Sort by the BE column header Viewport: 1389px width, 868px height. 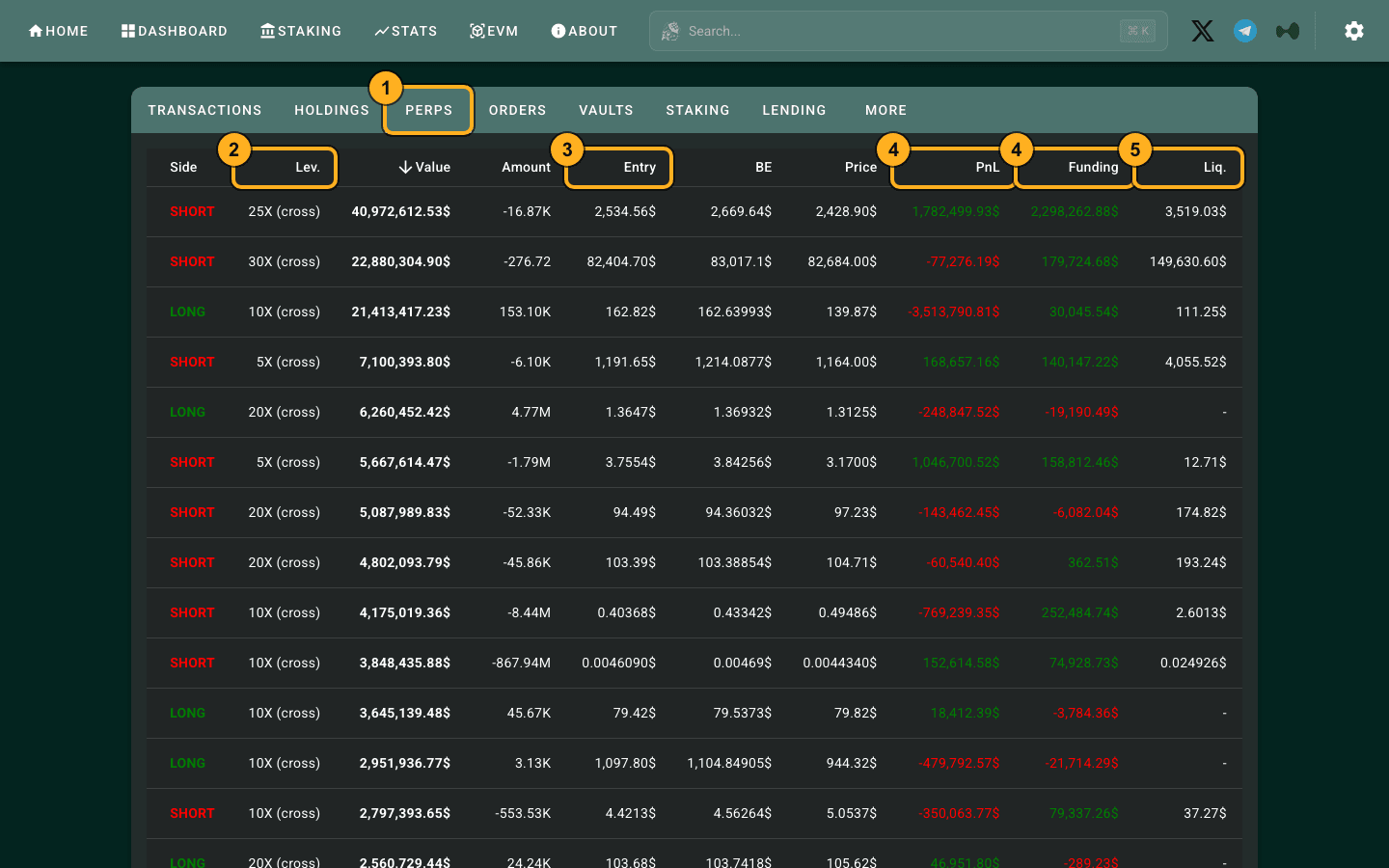coord(763,167)
